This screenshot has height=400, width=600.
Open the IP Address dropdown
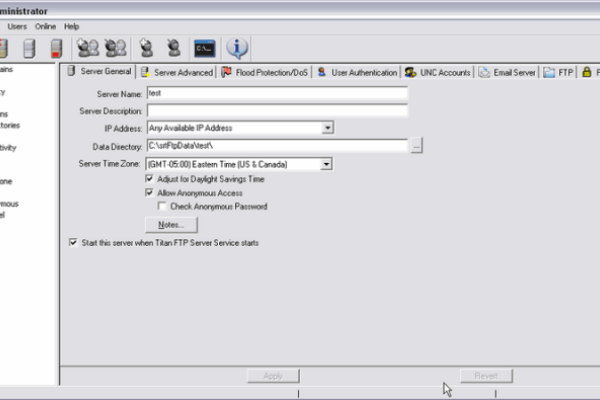click(327, 128)
